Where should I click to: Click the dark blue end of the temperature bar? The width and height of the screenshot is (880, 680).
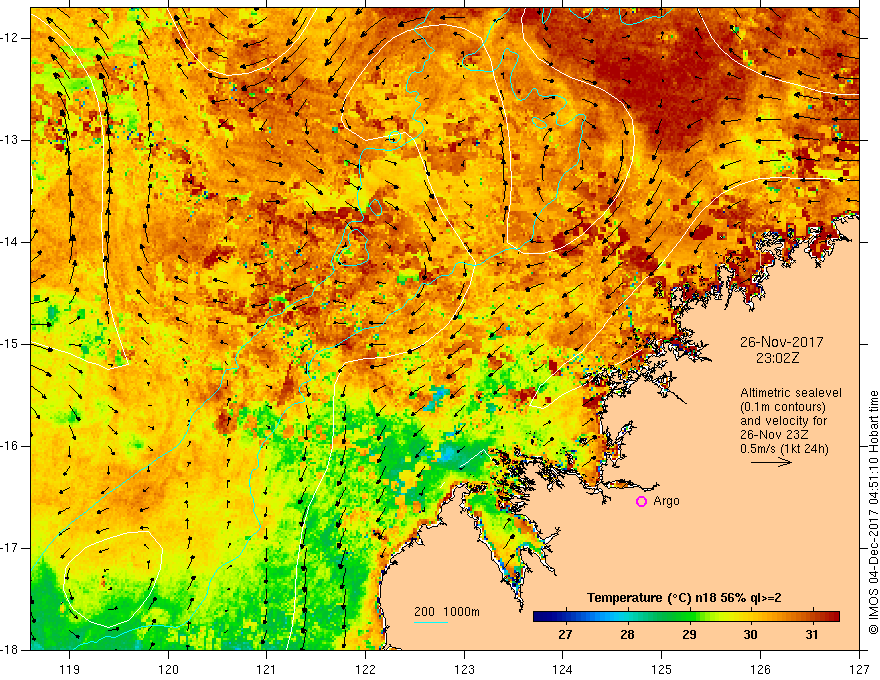click(x=543, y=617)
